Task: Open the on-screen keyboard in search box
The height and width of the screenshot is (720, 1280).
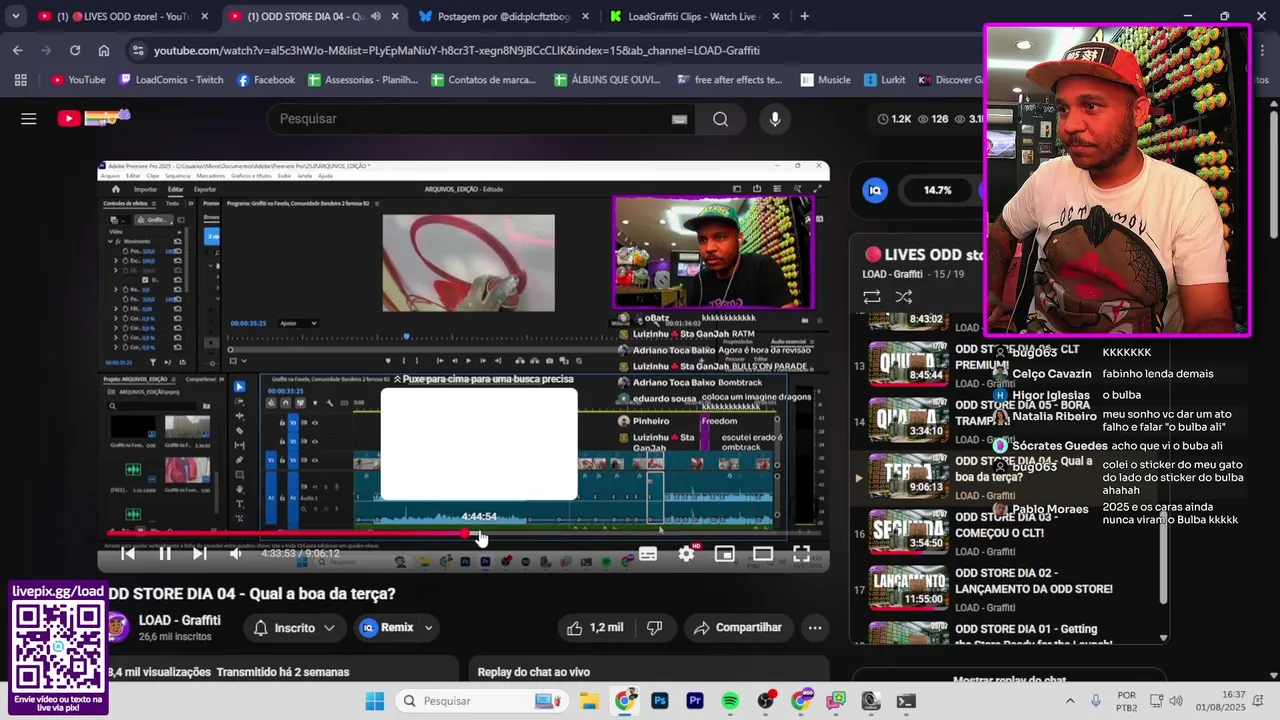Action: (x=679, y=119)
